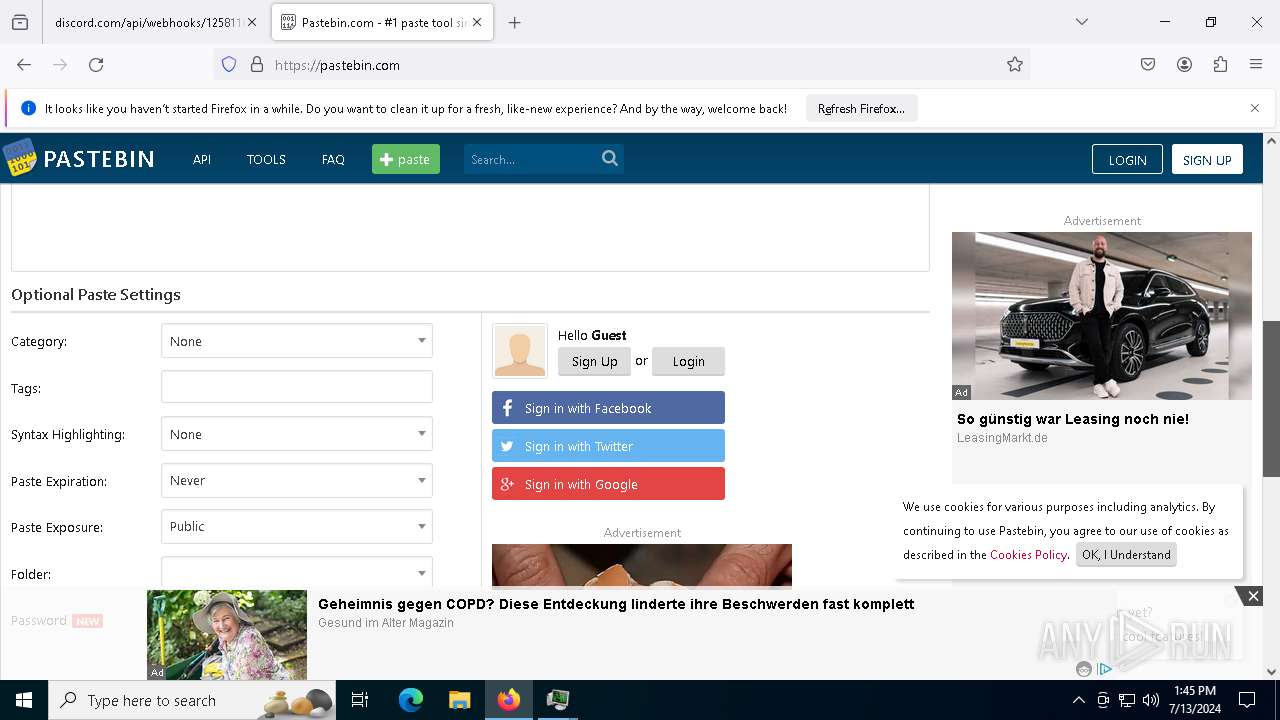This screenshot has width=1280, height=720.
Task: Open the Windows notification center icon
Action: [x=1247, y=700]
